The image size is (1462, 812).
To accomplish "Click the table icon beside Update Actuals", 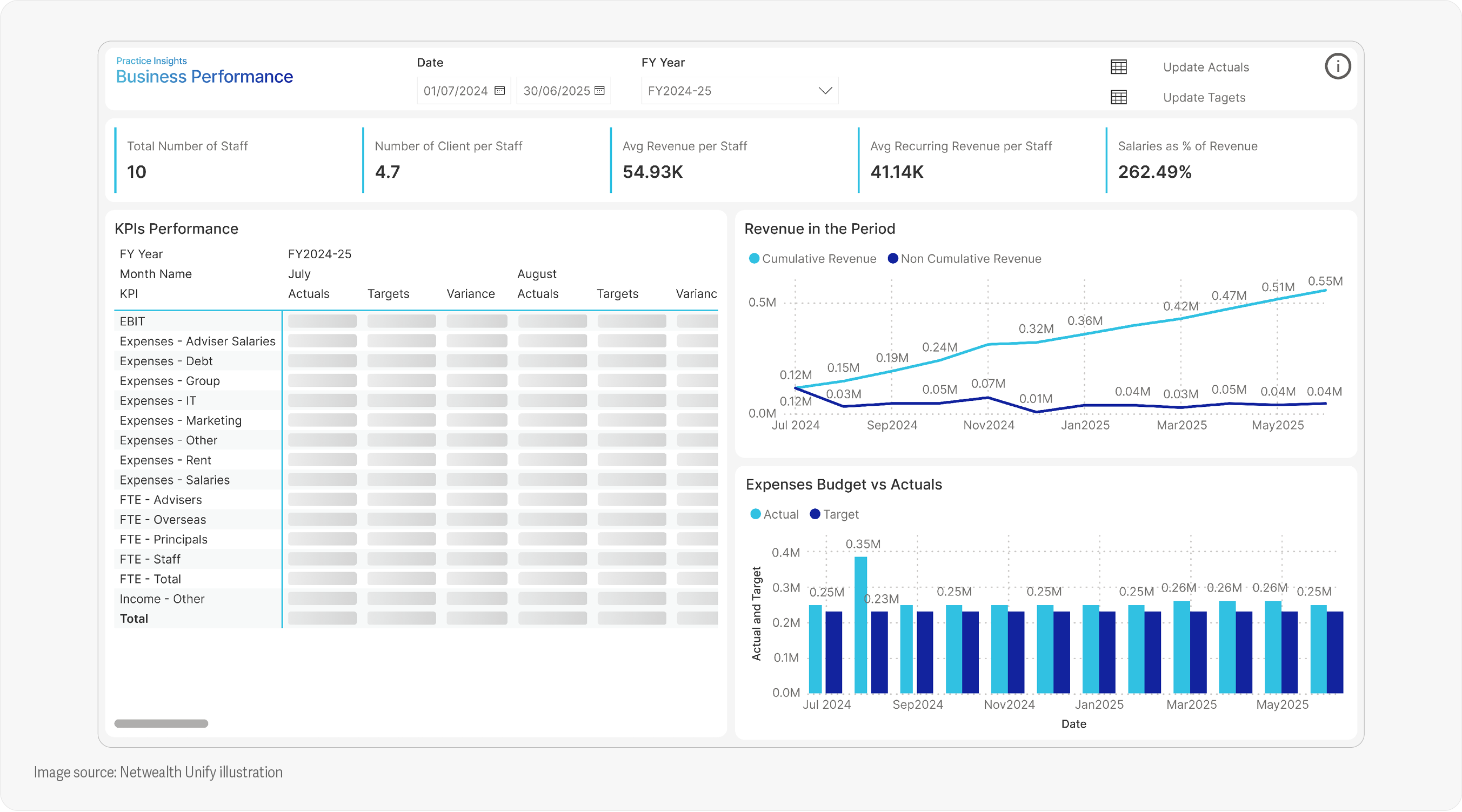I will click(1118, 67).
